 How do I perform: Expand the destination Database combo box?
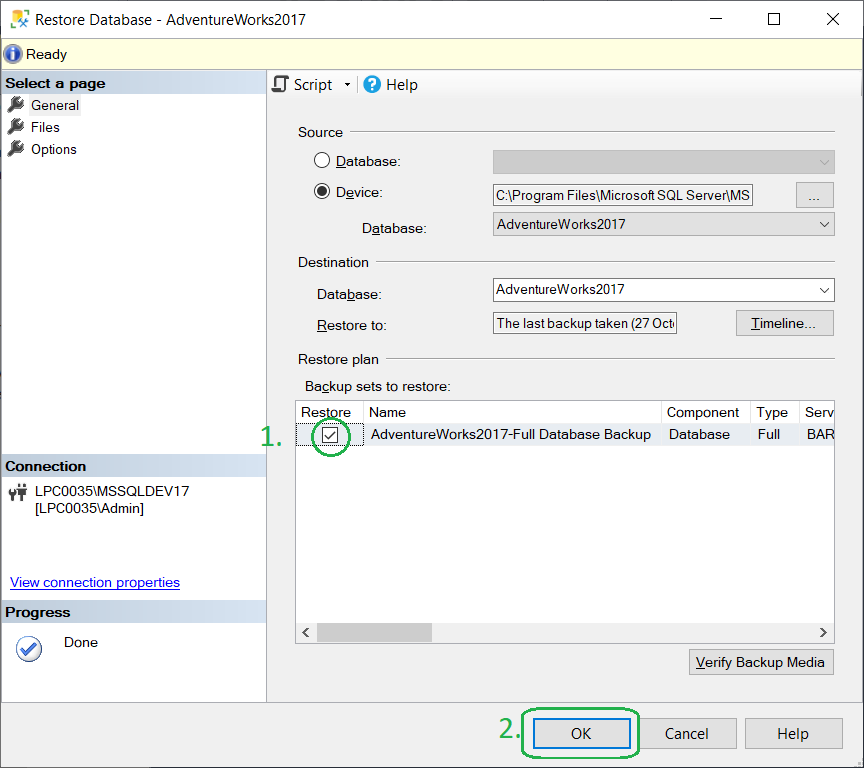824,290
